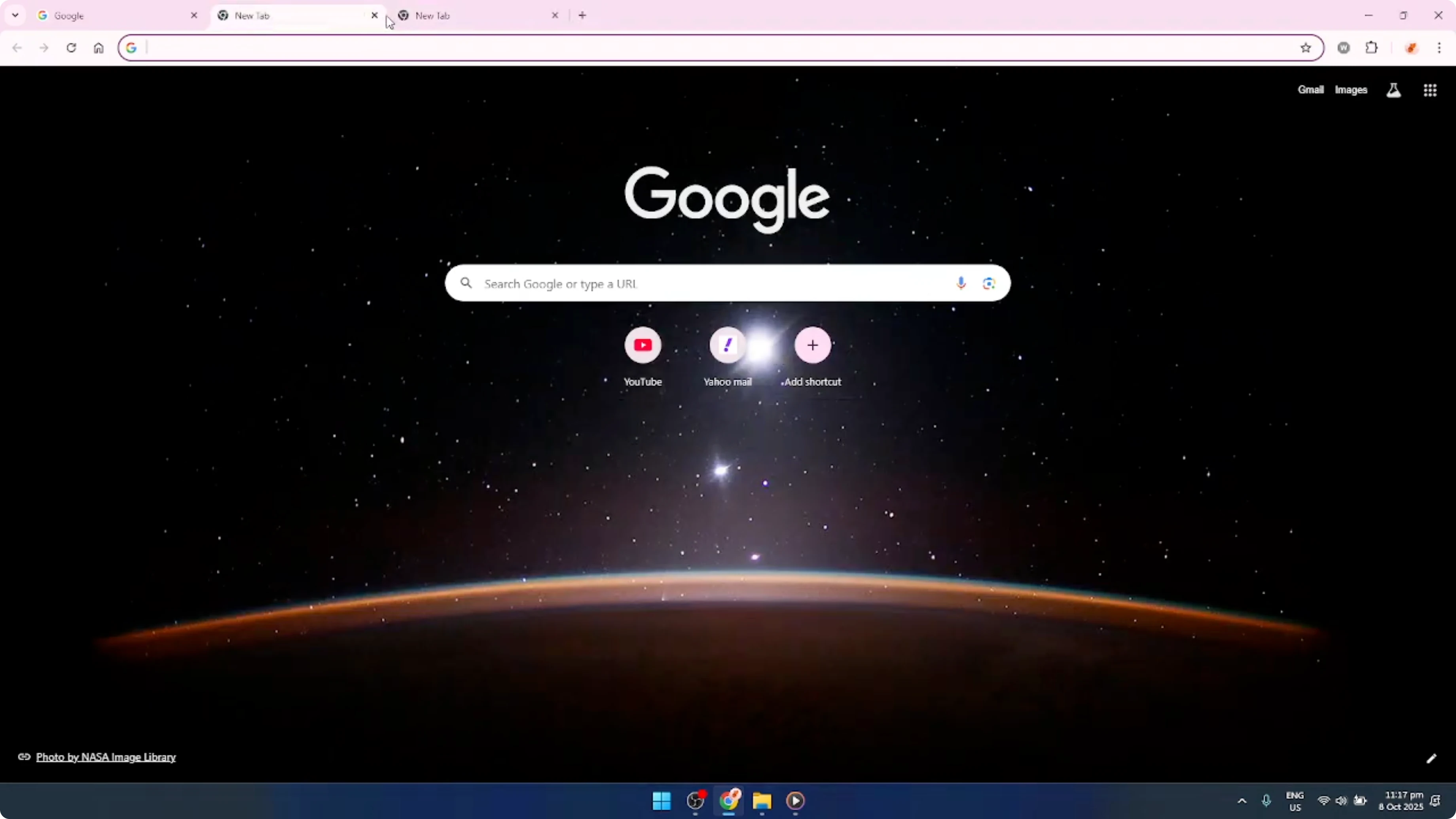Open the Yahoo mail shortcut
The width and height of the screenshot is (1456, 819).
coord(728,345)
